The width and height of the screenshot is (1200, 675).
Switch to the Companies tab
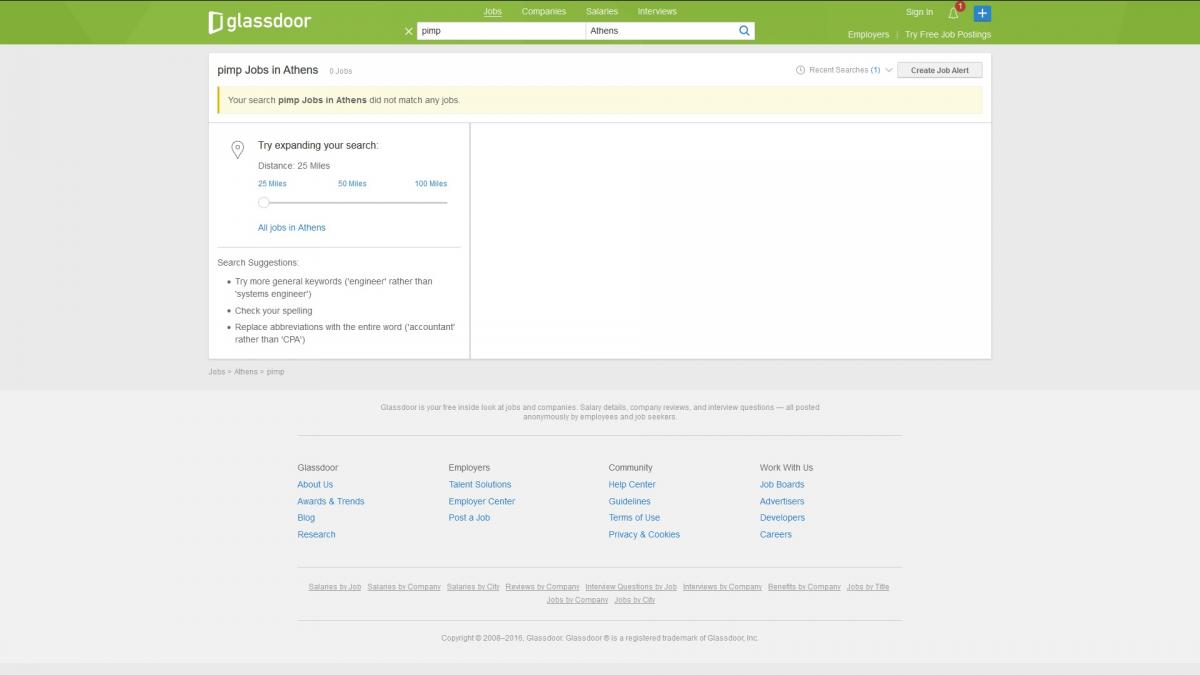pos(544,12)
